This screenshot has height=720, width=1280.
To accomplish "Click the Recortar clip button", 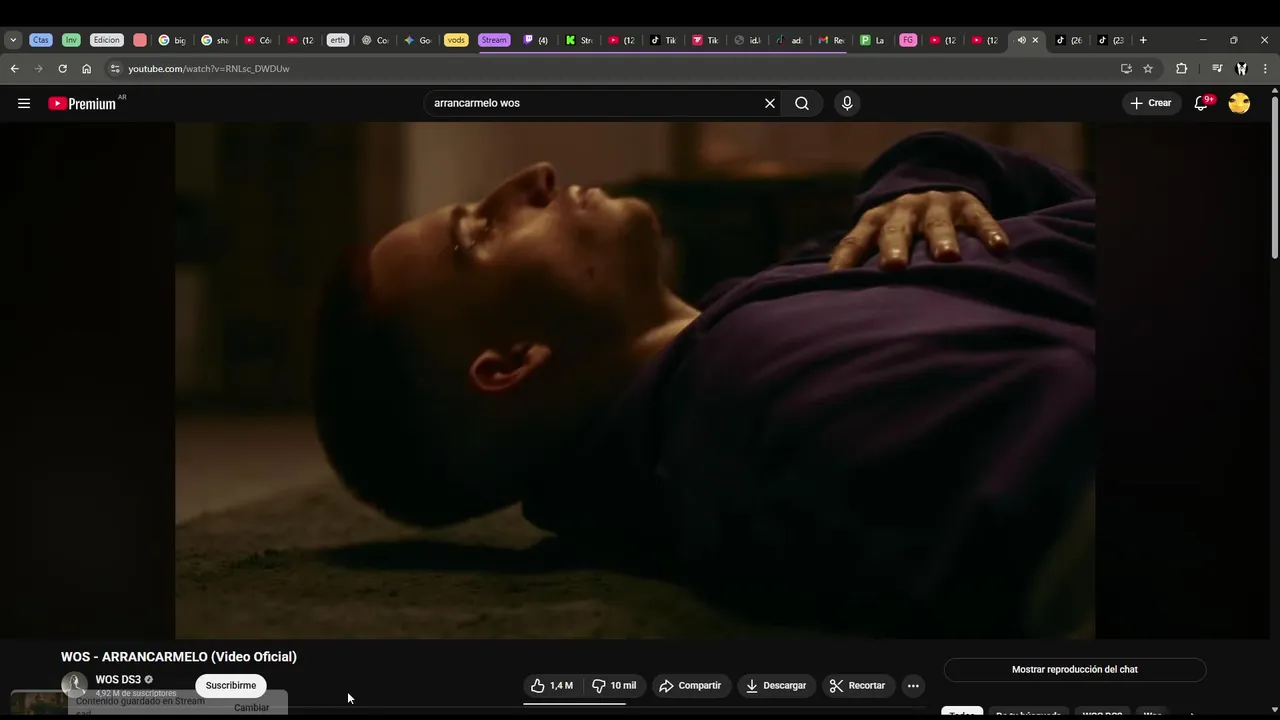I will [857, 685].
